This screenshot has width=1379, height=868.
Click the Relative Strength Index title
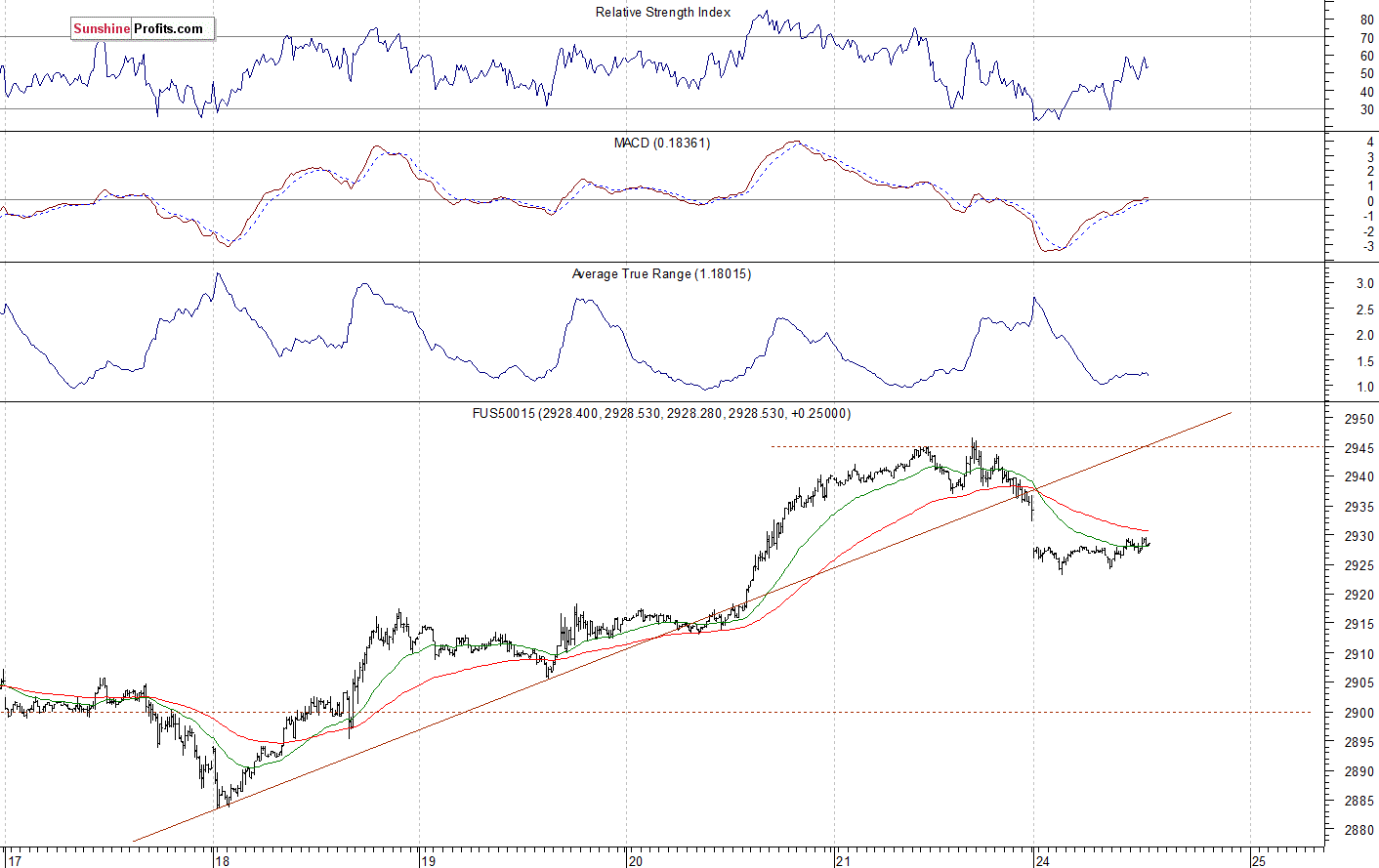pos(663,13)
